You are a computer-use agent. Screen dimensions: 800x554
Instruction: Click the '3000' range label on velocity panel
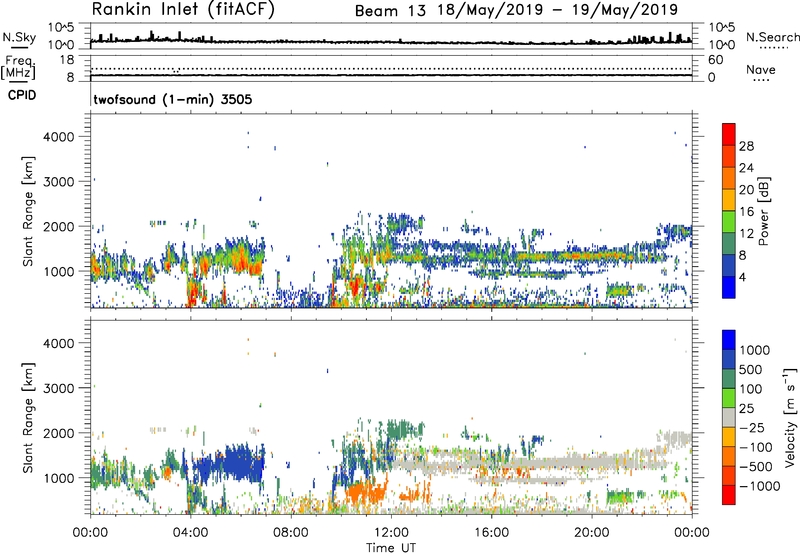pyautogui.click(x=58, y=388)
